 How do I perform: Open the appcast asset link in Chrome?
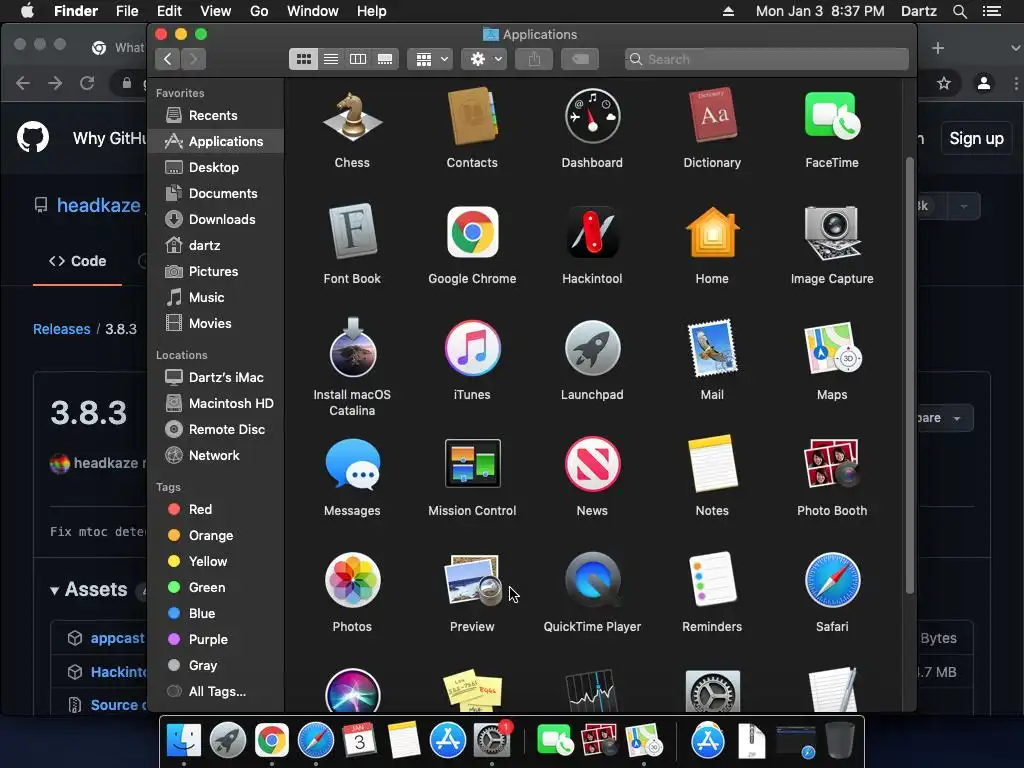pos(118,639)
